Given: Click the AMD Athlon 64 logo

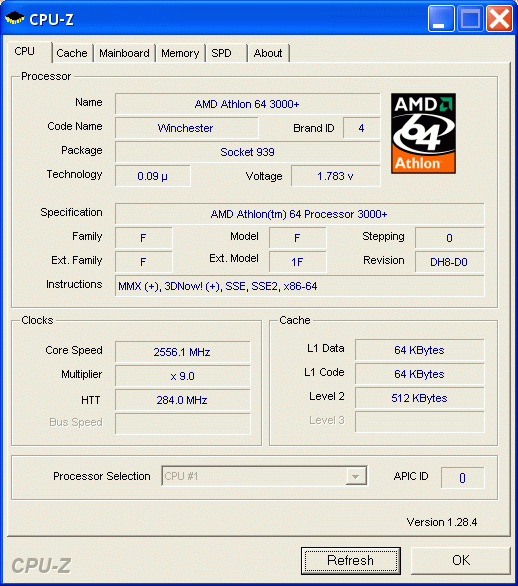Looking at the screenshot, I should (x=423, y=133).
